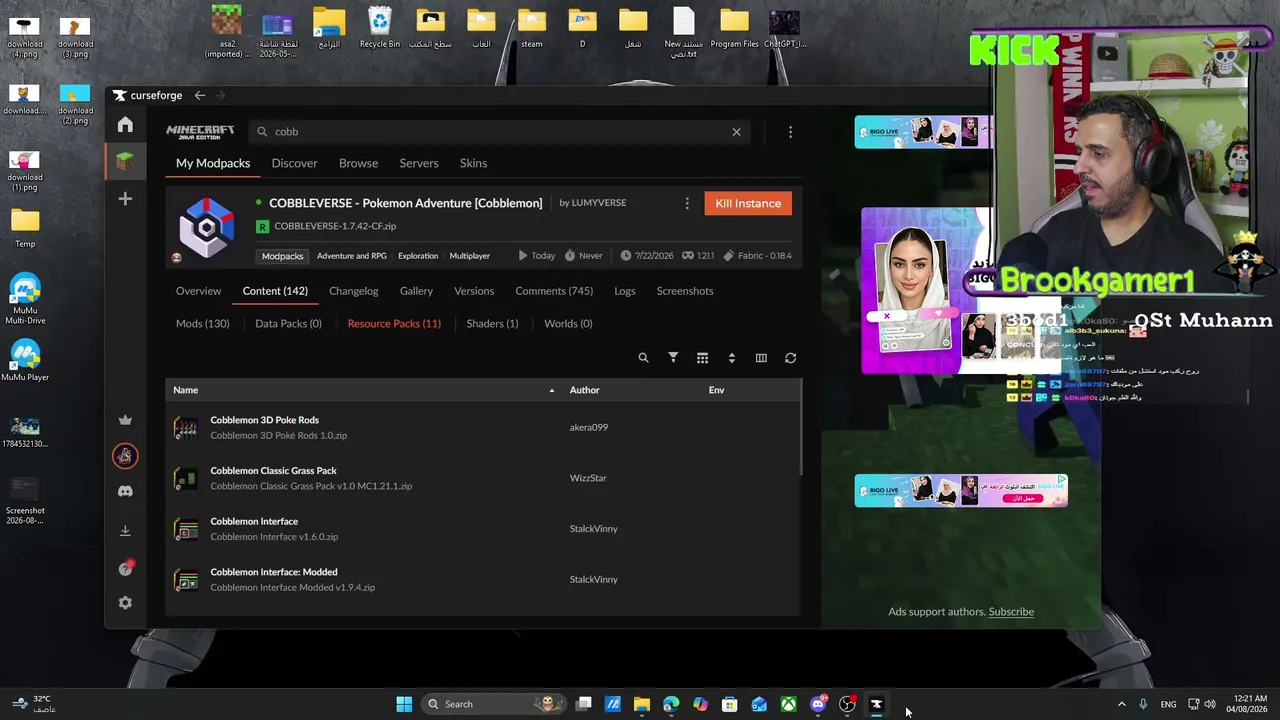Open the Logs tab
The image size is (1280, 720).
point(625,291)
